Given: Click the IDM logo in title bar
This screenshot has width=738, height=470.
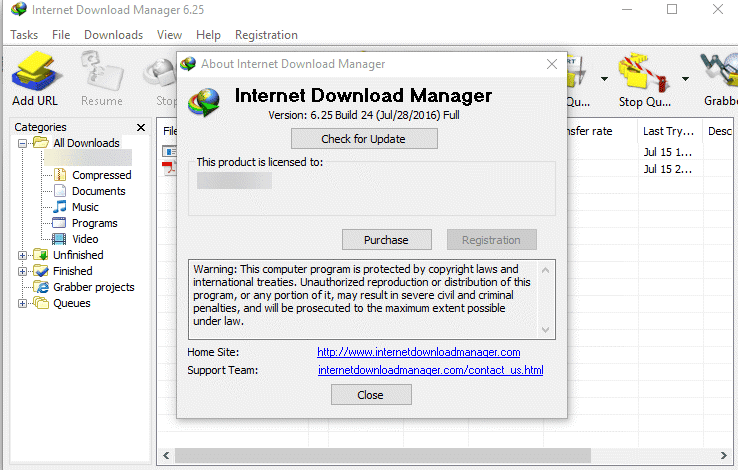Looking at the screenshot, I should click(19, 9).
